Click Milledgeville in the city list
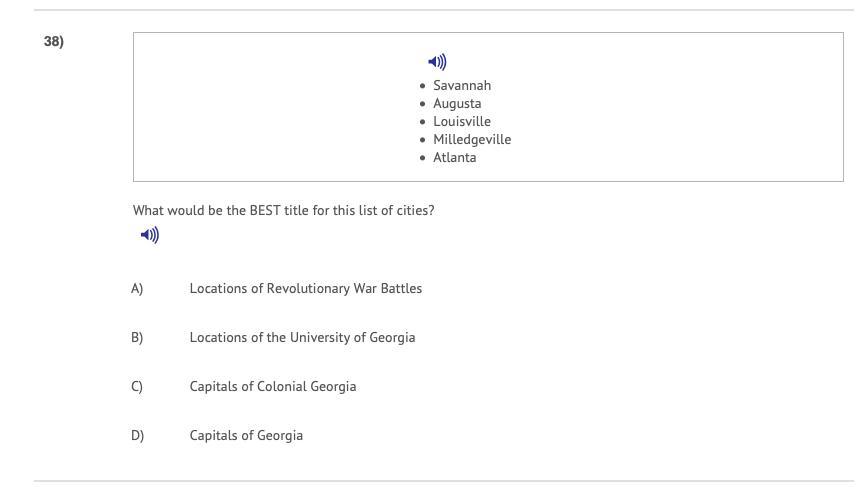The height and width of the screenshot is (487, 858). (x=472, y=140)
